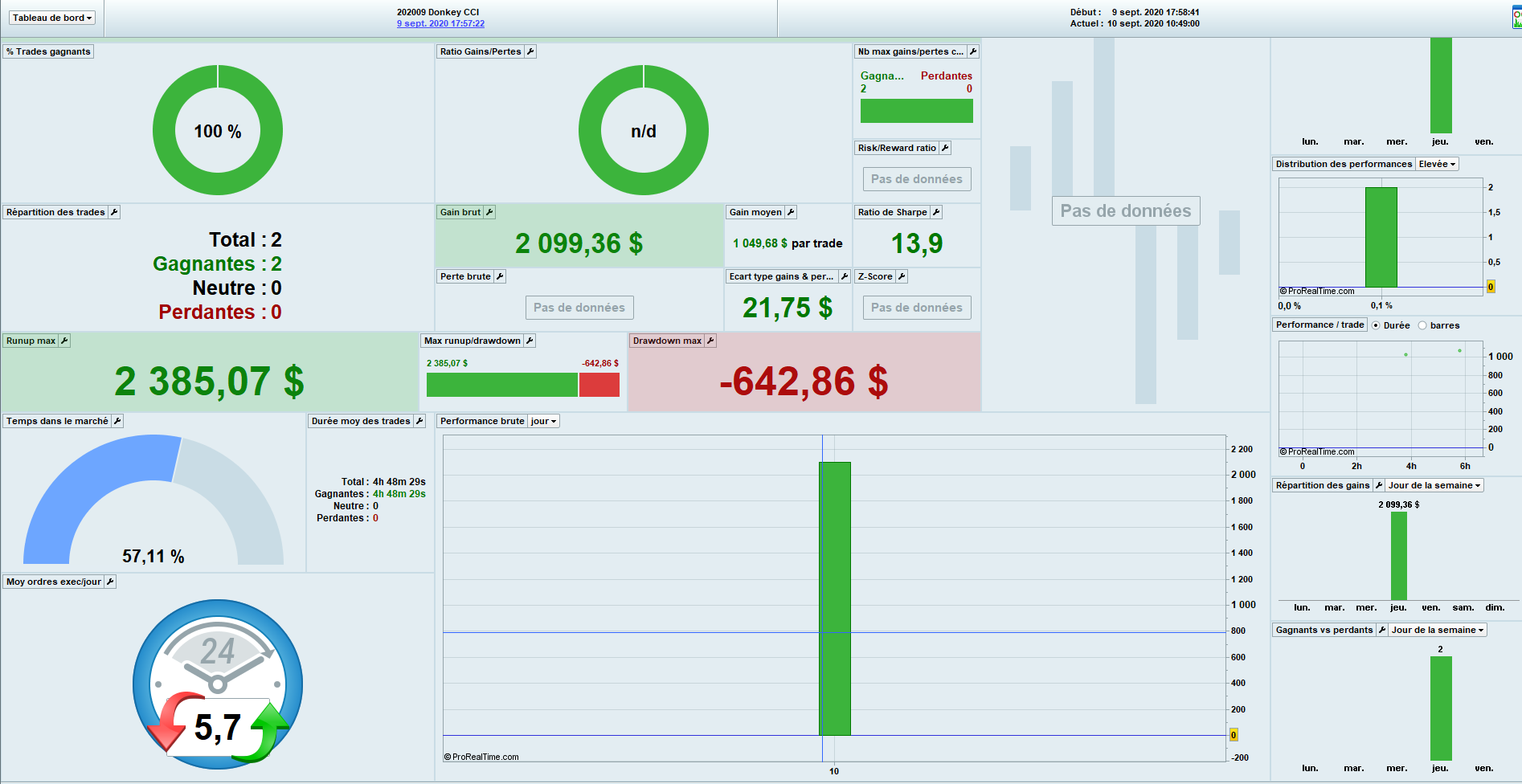The width and height of the screenshot is (1522, 784).
Task: Open wrench settings for Répartition des gains
Action: pos(1379,485)
